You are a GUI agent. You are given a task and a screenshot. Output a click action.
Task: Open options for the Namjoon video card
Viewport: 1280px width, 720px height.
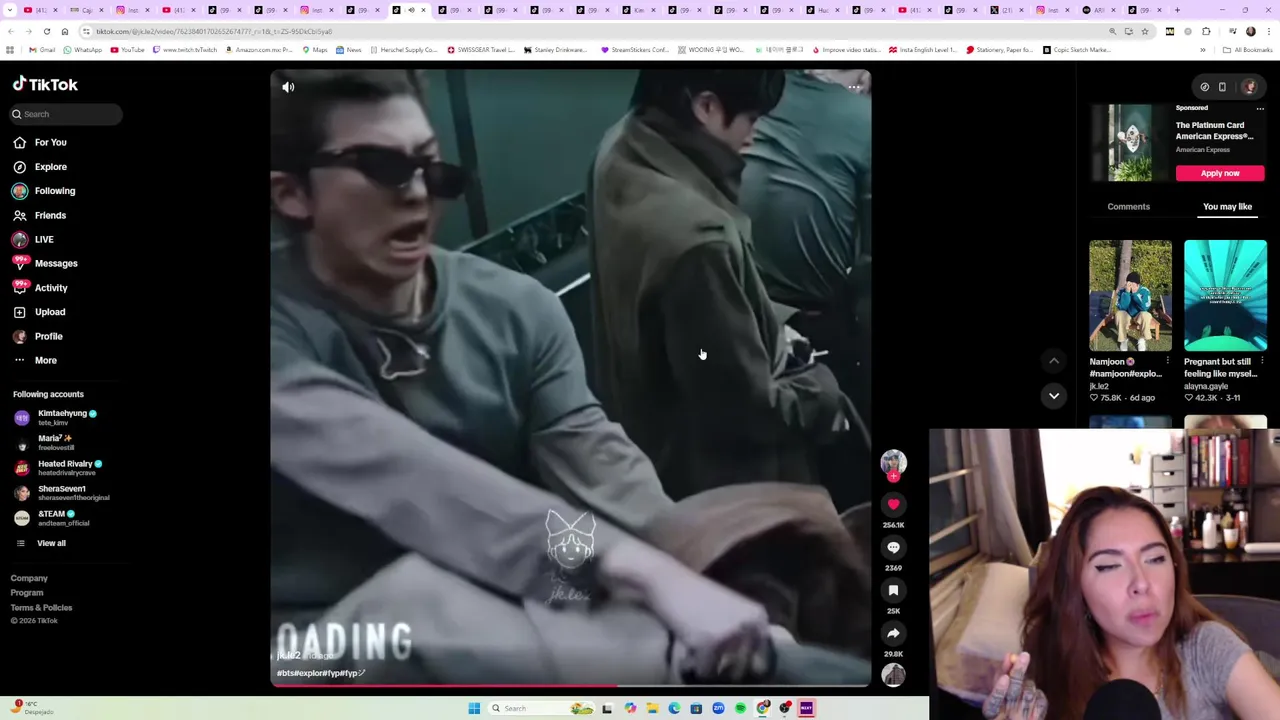coord(1167,361)
